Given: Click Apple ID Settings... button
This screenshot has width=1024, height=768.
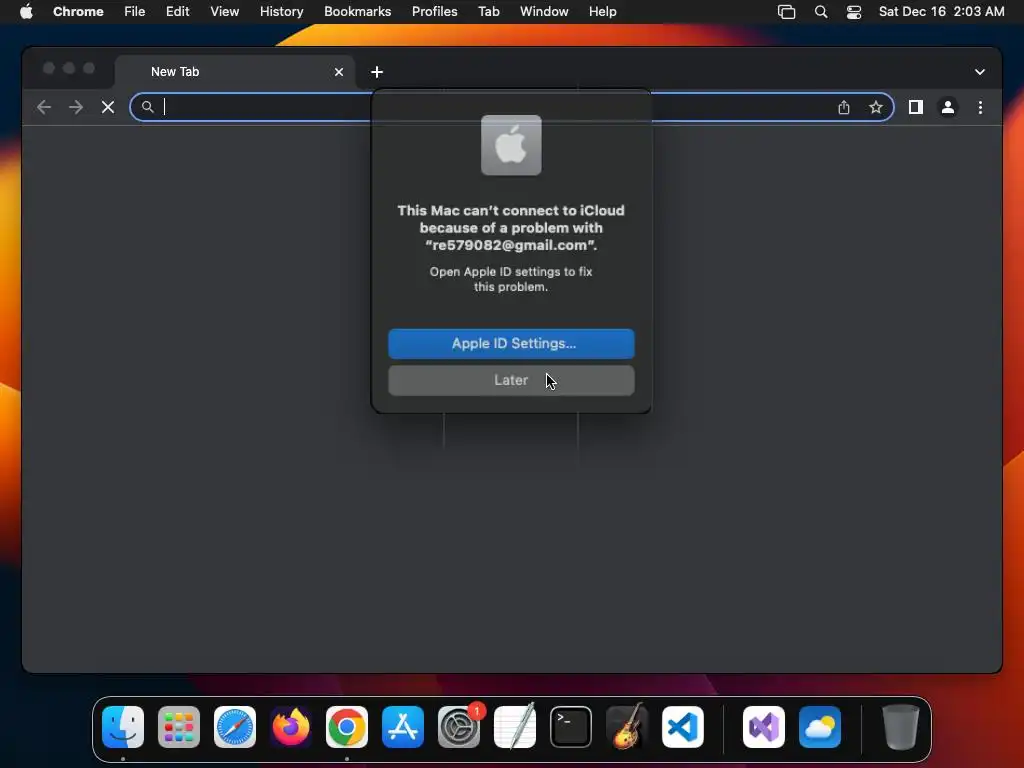Looking at the screenshot, I should pyautogui.click(x=511, y=344).
